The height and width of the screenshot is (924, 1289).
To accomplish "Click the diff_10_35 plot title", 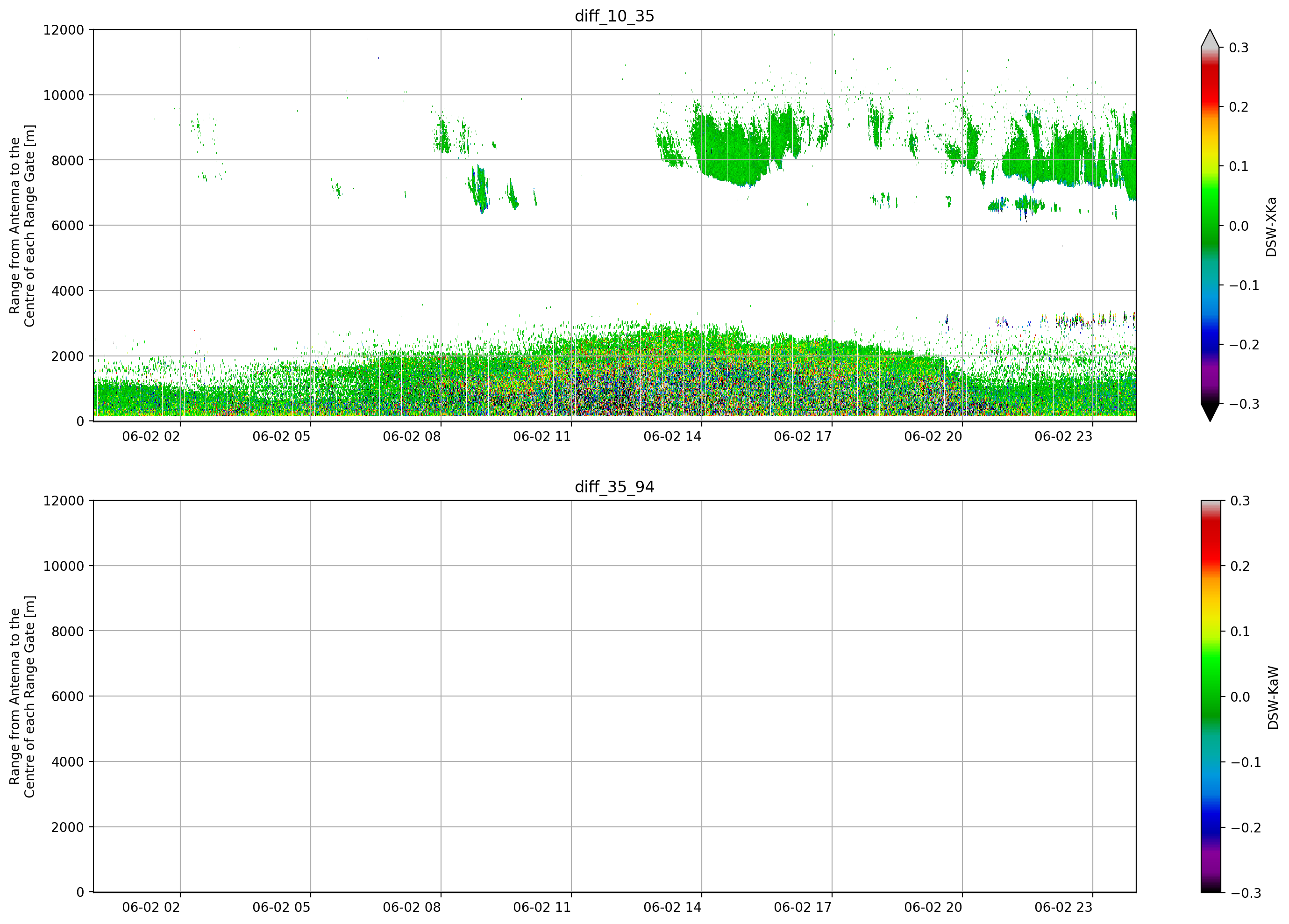I will [x=614, y=16].
